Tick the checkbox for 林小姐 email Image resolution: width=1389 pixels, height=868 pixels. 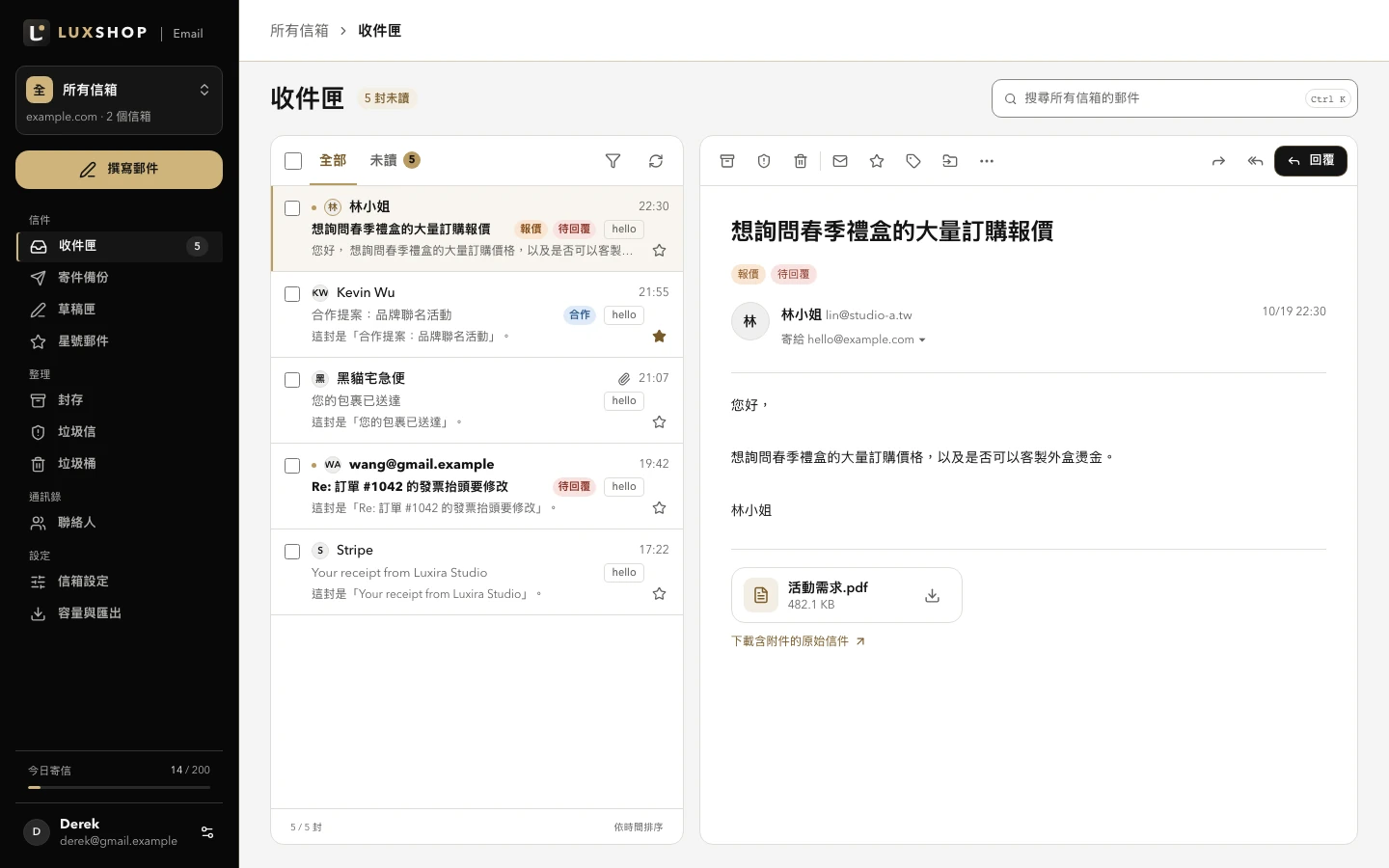[292, 208]
